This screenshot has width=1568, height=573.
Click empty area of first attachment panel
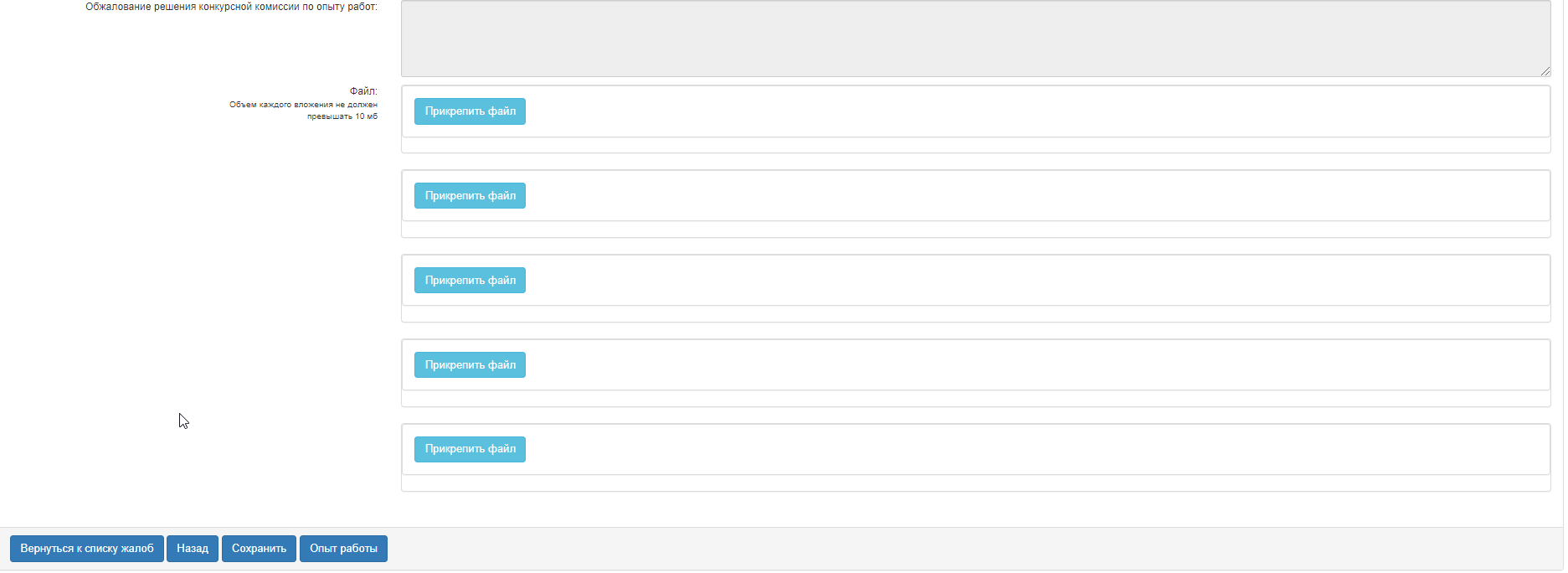[x=1036, y=111]
